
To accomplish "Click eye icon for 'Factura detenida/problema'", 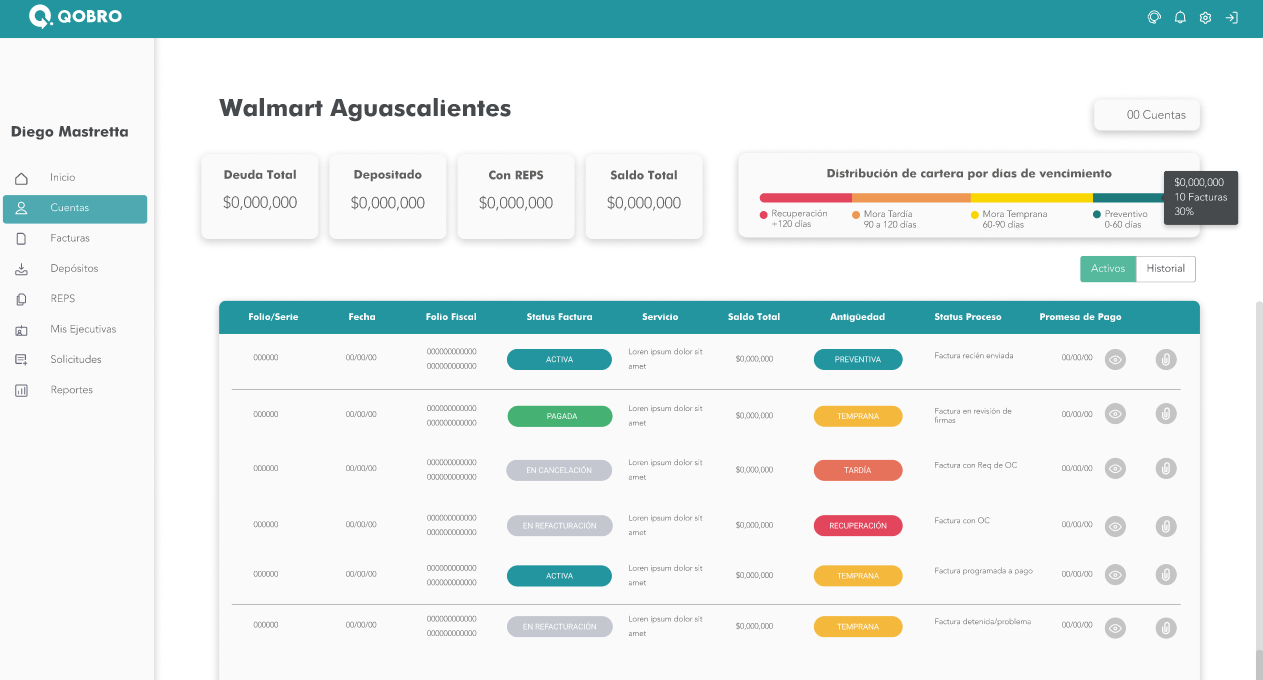I will 1115,628.
